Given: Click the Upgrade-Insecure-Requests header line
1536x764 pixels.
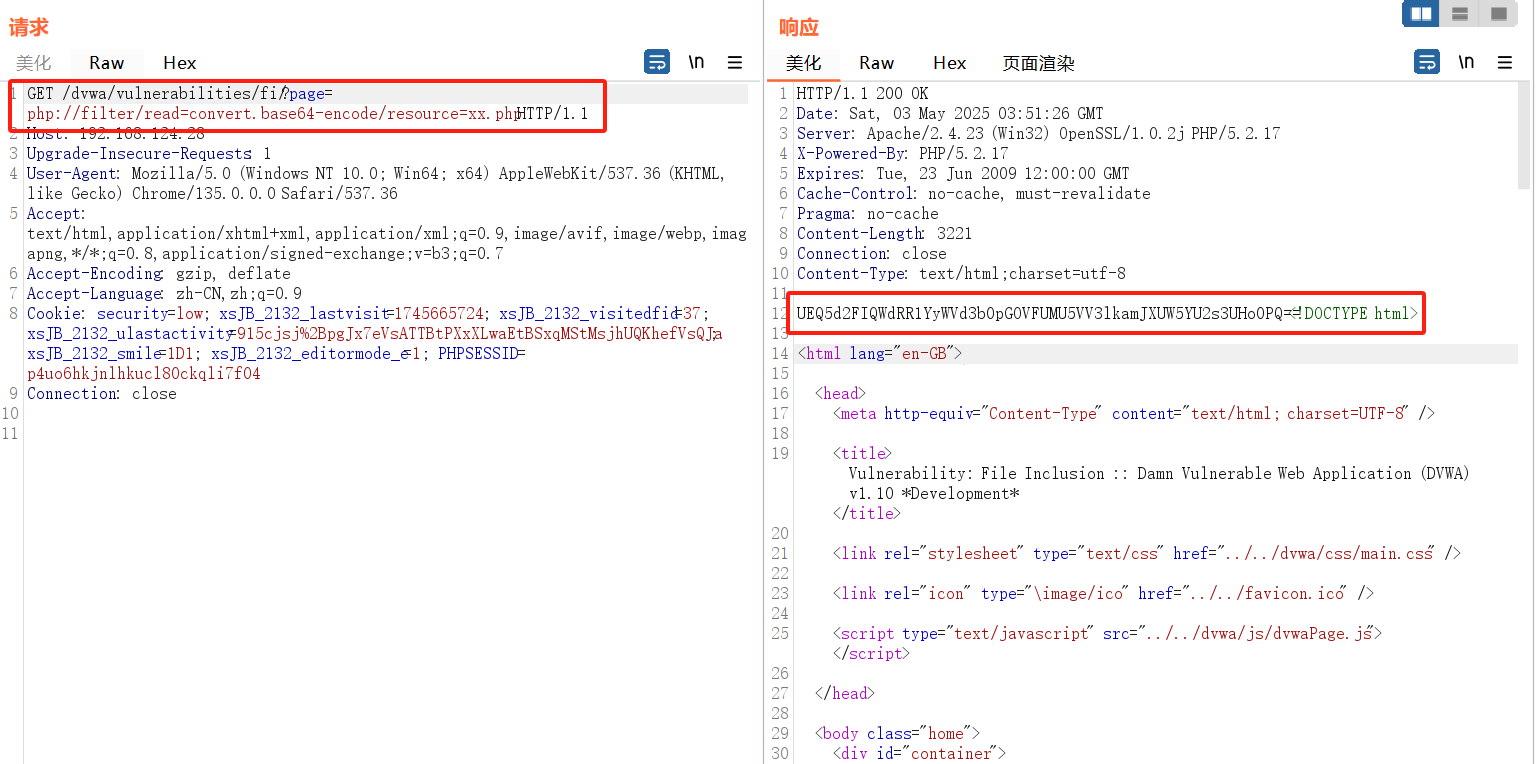Looking at the screenshot, I should pyautogui.click(x=149, y=153).
